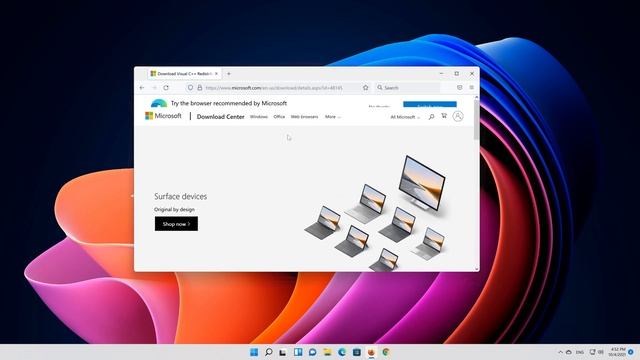Viewport: 640px width, 360px height.
Task: Click the Shop now button
Action: point(176,224)
